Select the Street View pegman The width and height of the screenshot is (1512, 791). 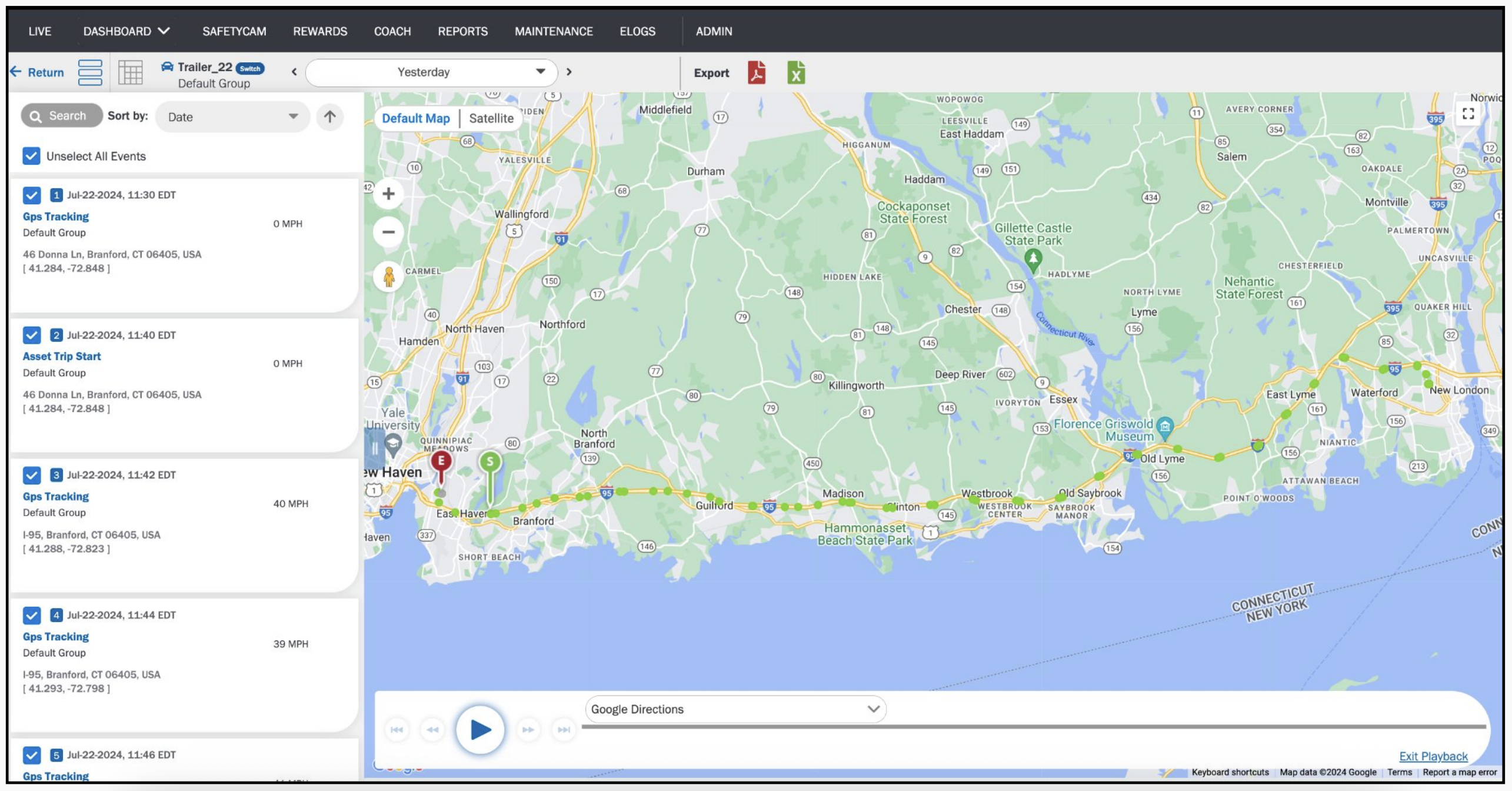(388, 276)
